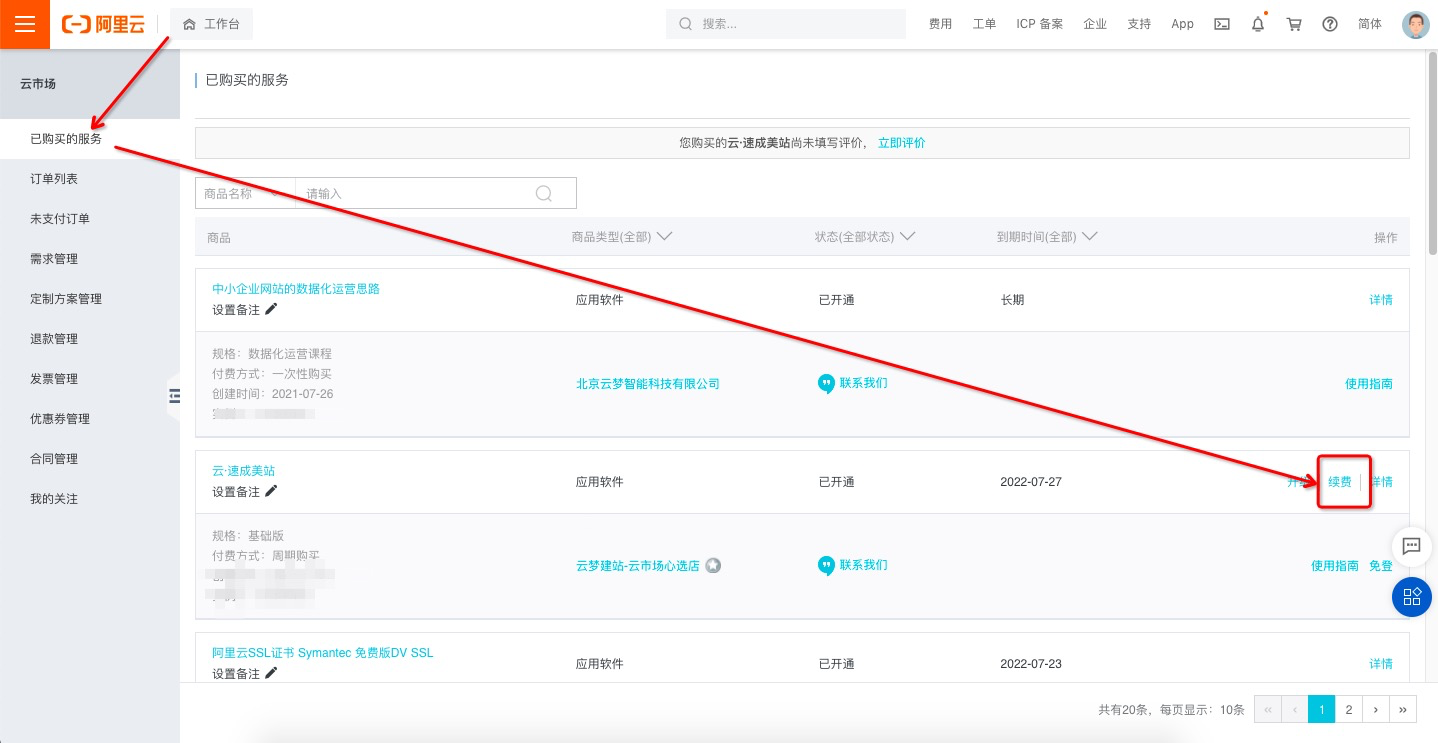Open 订单列表 in the sidebar

[54, 179]
